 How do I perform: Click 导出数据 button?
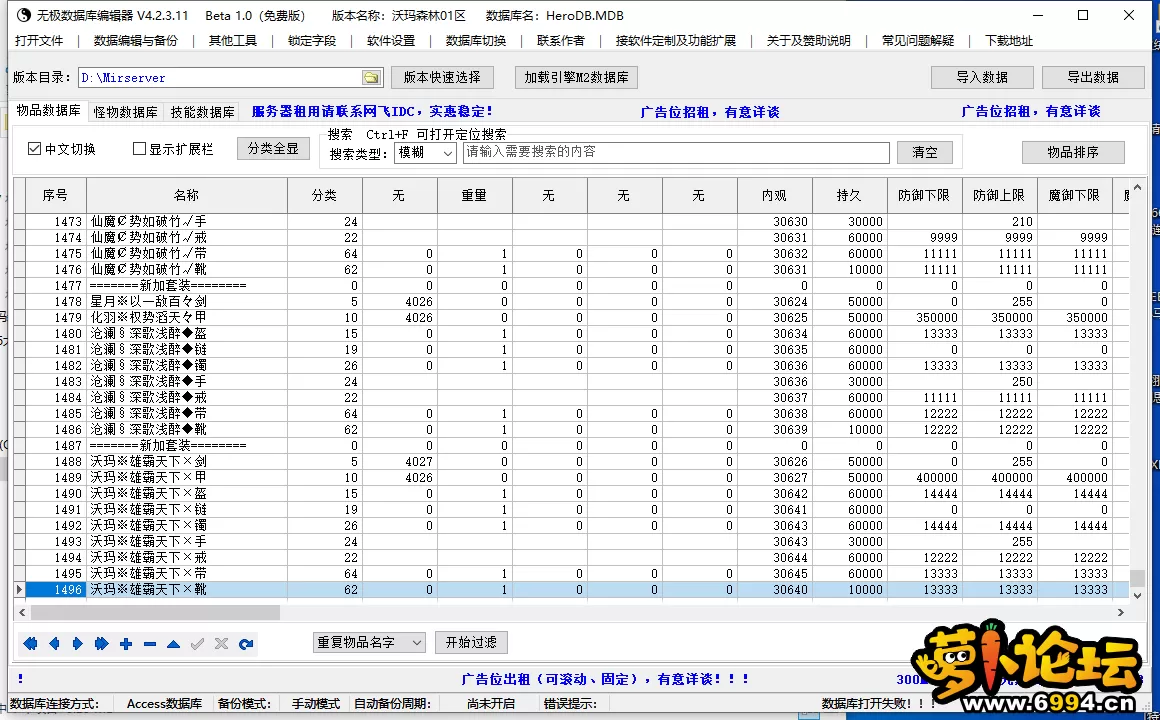click(1093, 77)
